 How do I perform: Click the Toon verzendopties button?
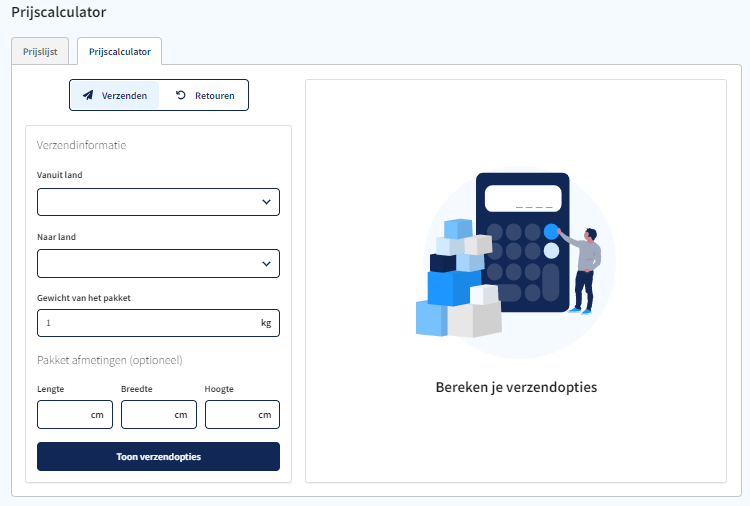pyautogui.click(x=158, y=456)
